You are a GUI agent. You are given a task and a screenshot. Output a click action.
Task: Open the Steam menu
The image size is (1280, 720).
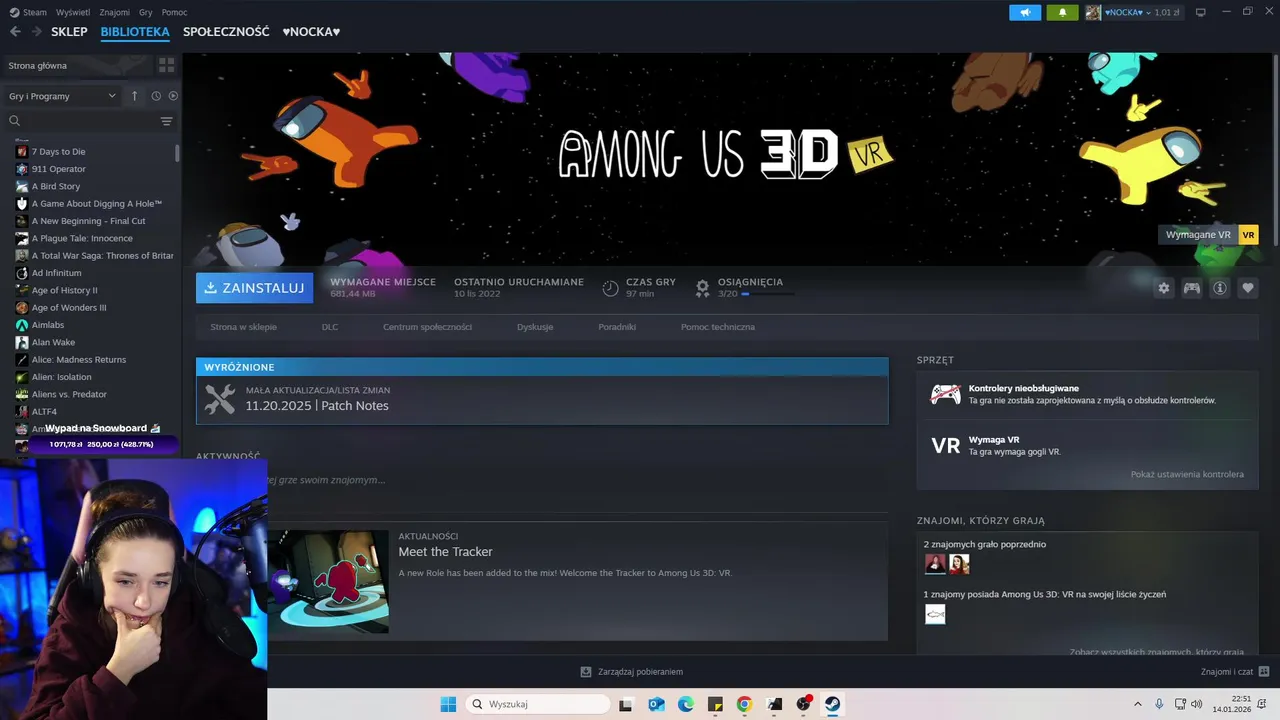28,12
